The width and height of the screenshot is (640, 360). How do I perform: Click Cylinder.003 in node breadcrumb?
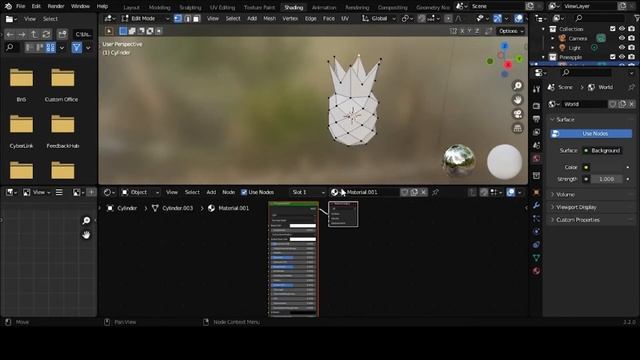(178, 208)
